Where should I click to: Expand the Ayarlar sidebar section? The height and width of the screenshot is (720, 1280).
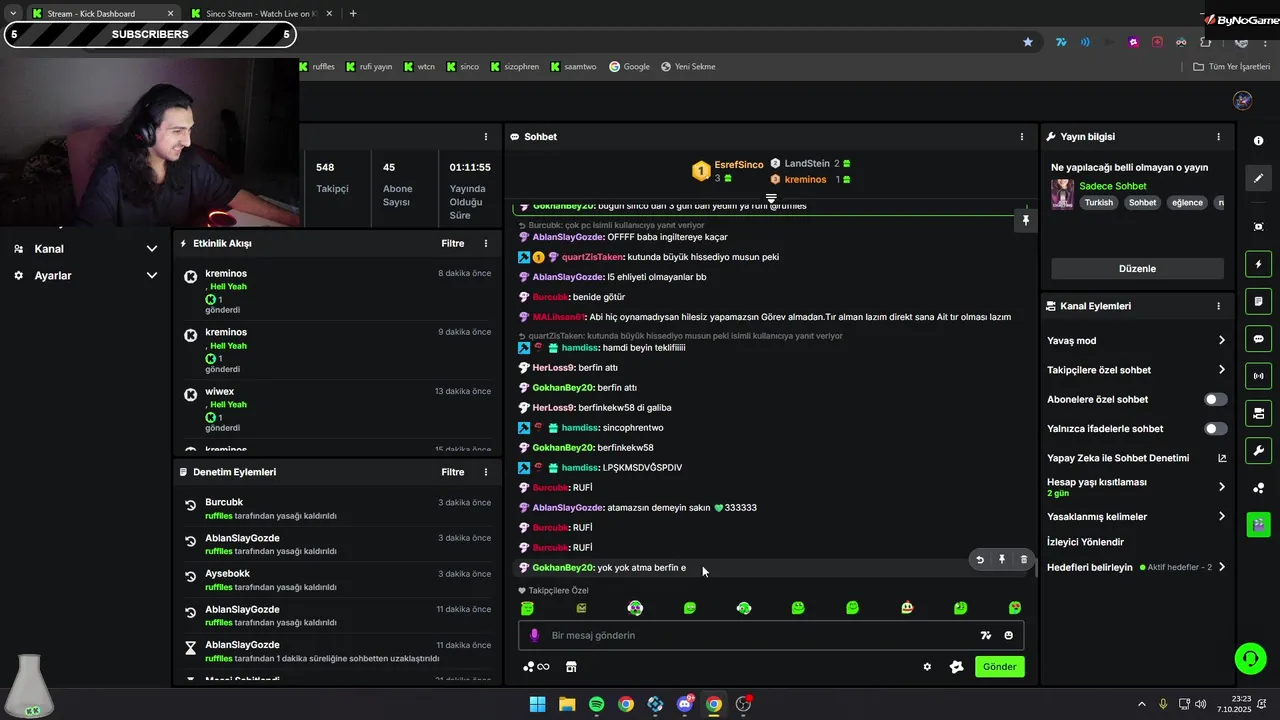click(152, 275)
